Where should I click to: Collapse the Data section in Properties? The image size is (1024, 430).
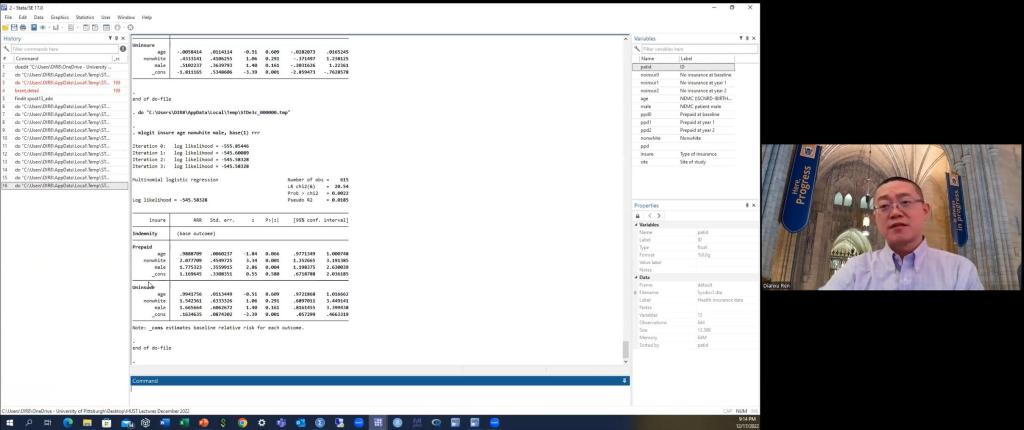click(636, 277)
